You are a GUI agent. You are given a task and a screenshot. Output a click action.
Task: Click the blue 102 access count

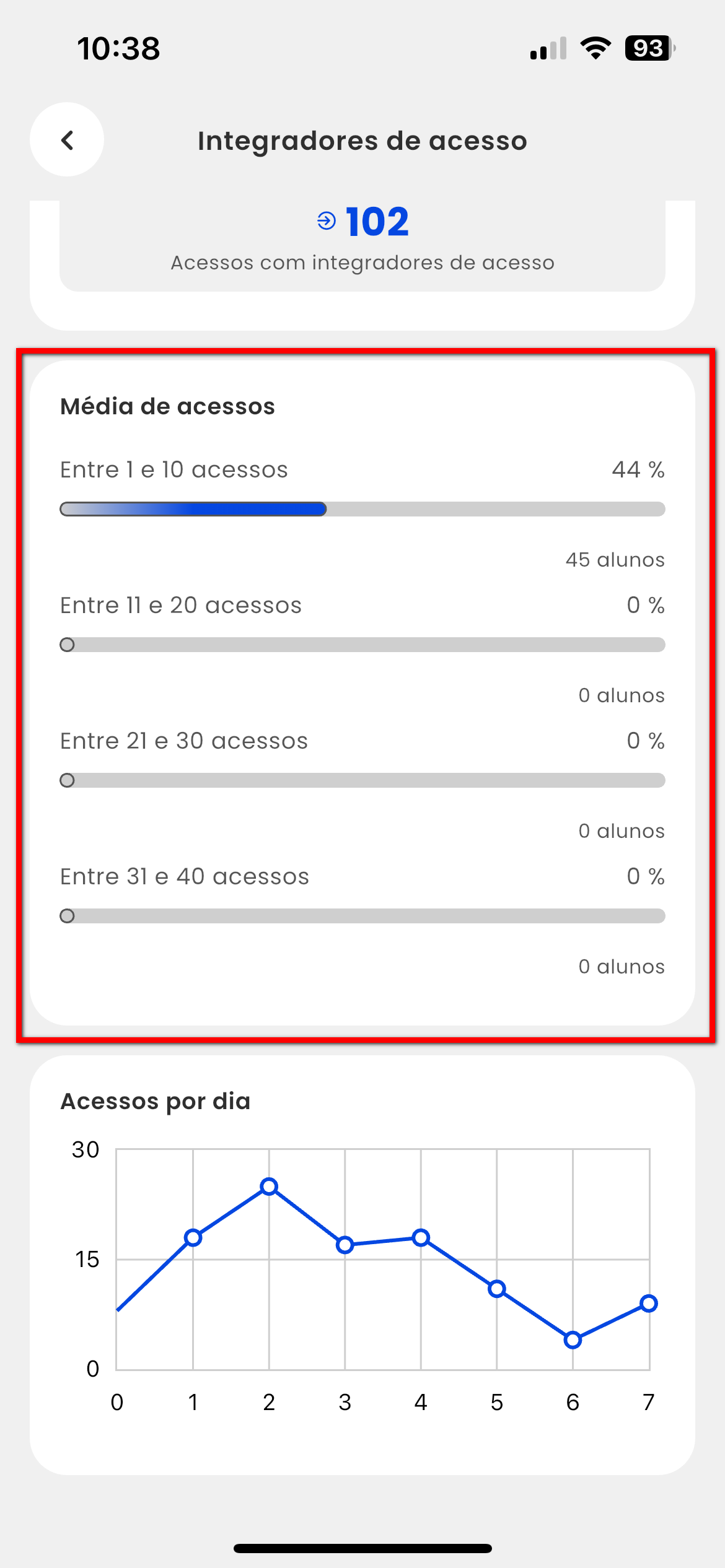pos(377,222)
